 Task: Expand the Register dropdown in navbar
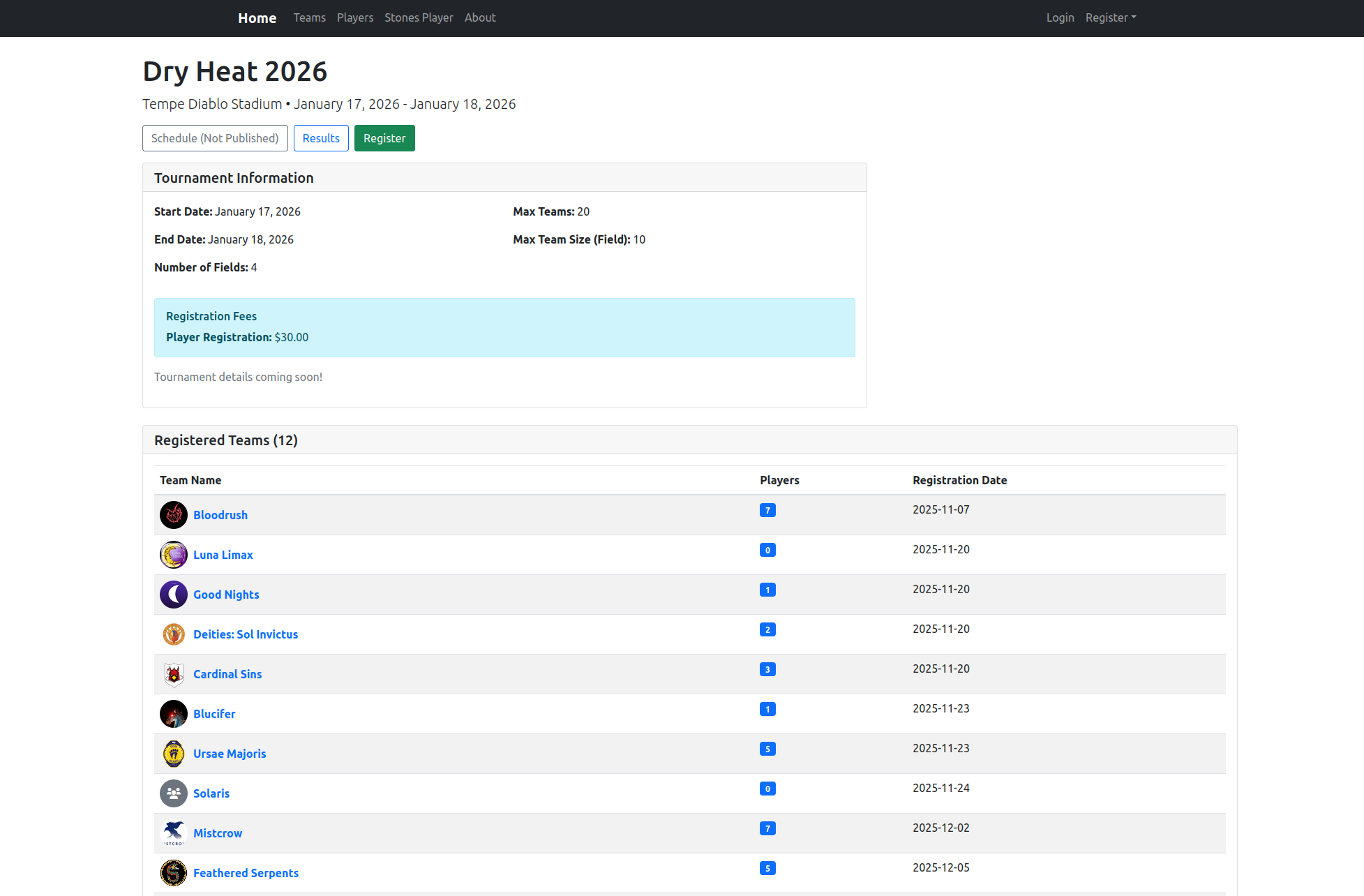click(1110, 18)
